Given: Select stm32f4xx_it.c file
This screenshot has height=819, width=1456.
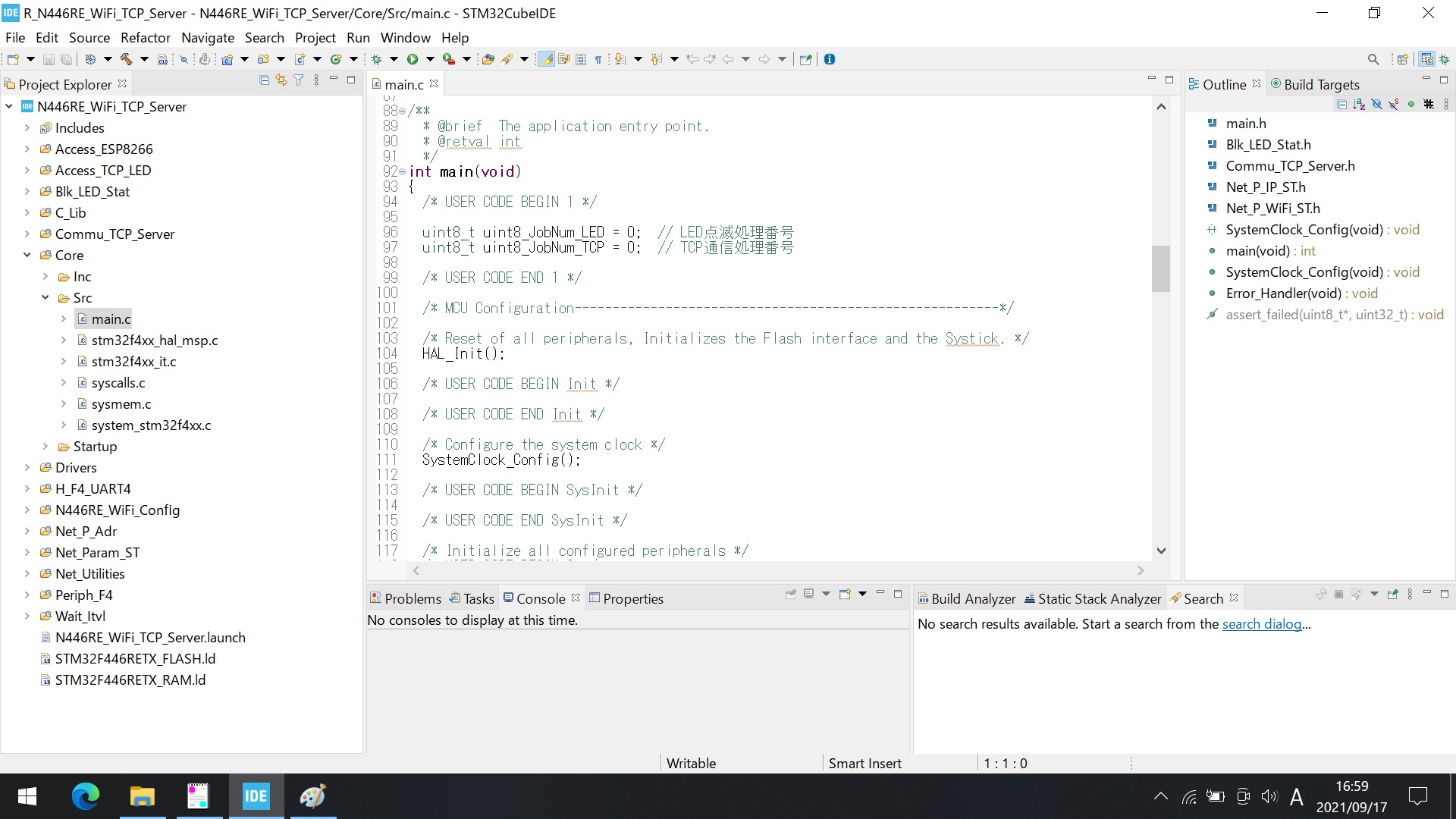Looking at the screenshot, I should [133, 362].
